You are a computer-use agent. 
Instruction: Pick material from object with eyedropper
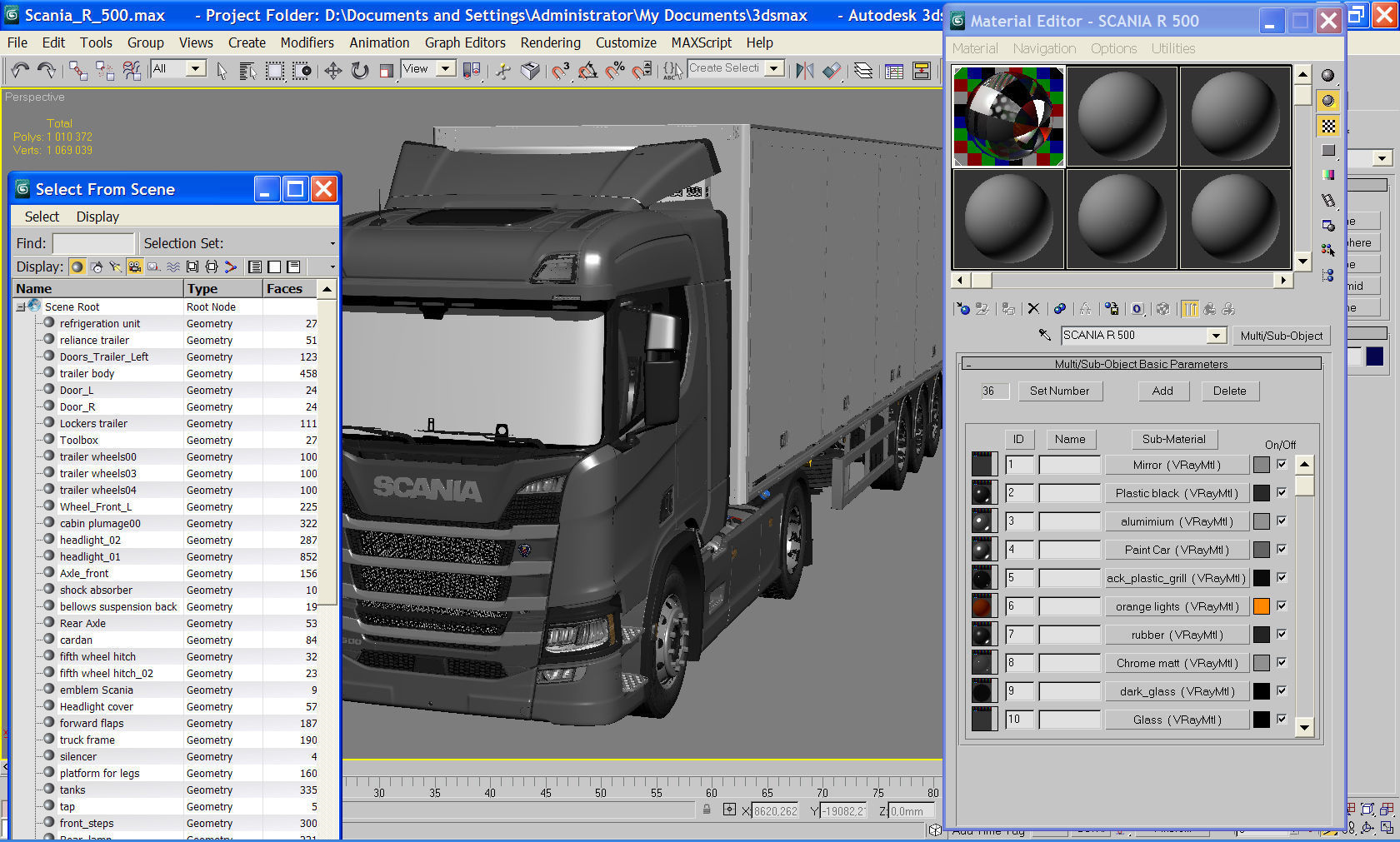(x=1044, y=335)
